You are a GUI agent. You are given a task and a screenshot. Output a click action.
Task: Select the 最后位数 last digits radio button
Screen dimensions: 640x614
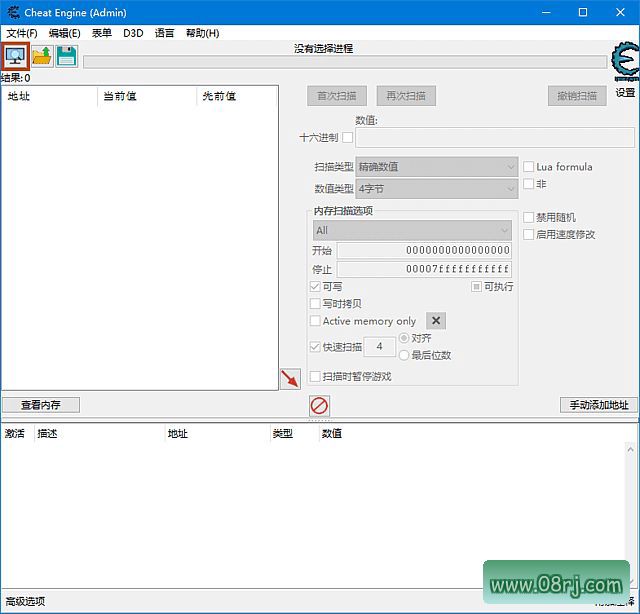[404, 355]
